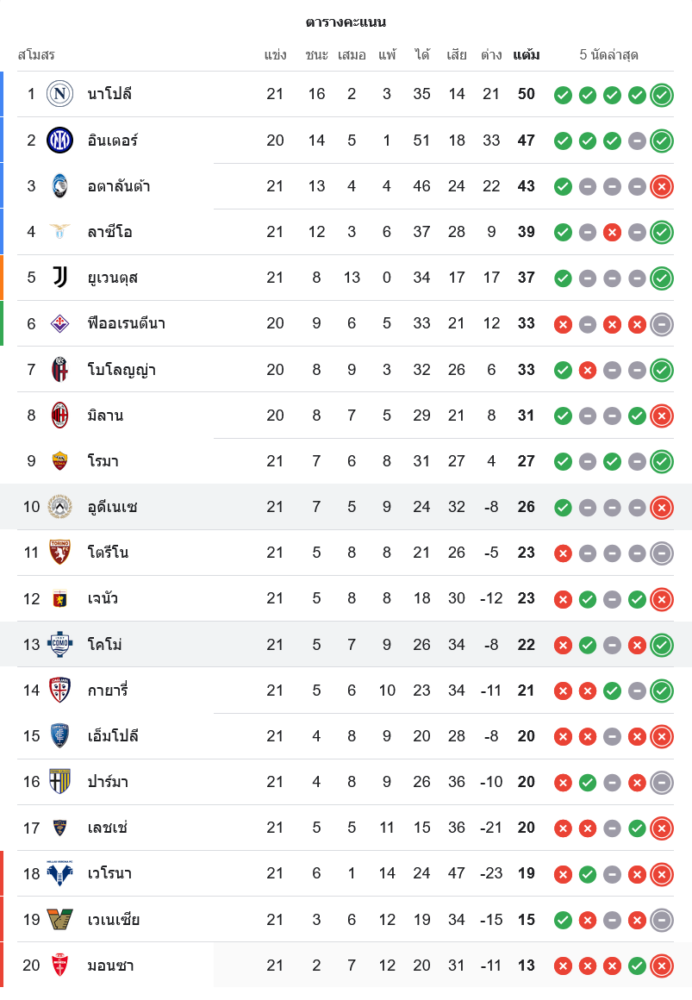This screenshot has width=692, height=1000.
Task: Click the Venezia club crest icon
Action: [60, 919]
